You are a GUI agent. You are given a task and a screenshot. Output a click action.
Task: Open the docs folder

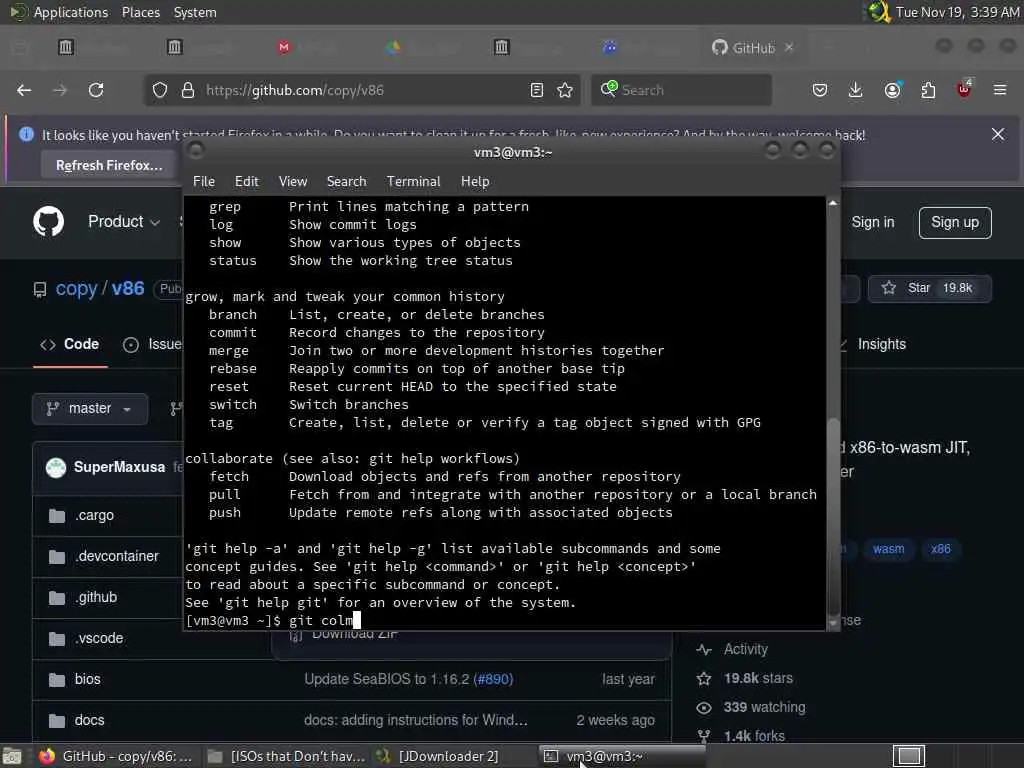click(89, 720)
